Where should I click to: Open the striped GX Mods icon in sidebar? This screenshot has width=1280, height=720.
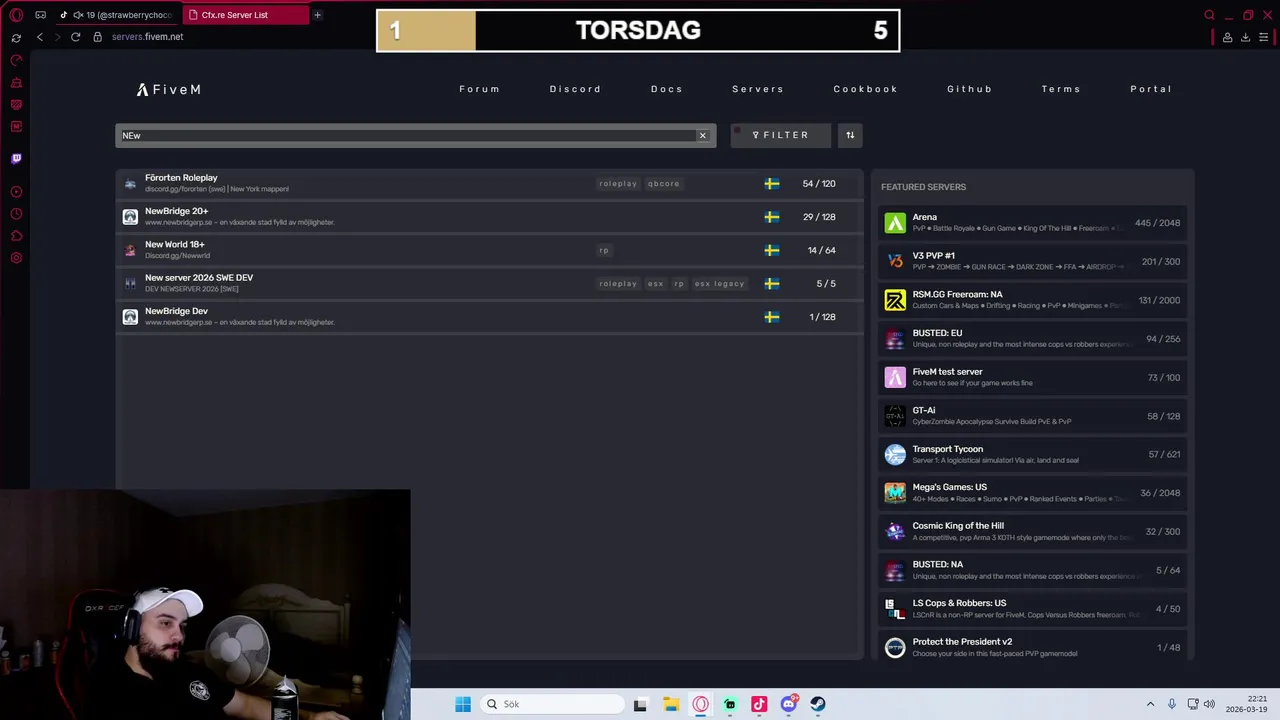16,104
